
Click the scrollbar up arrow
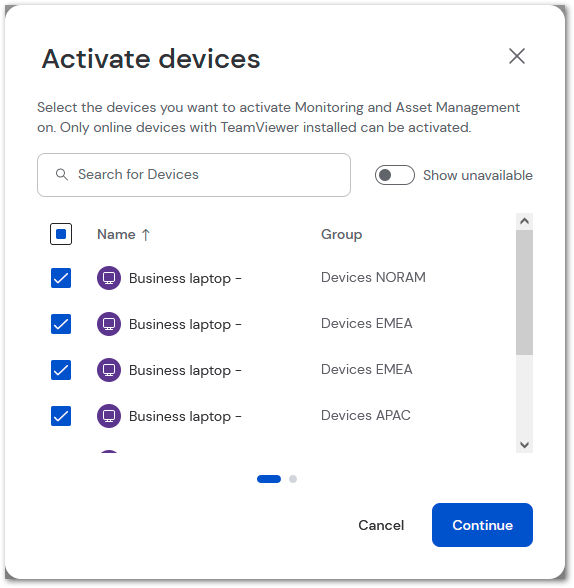coord(525,221)
